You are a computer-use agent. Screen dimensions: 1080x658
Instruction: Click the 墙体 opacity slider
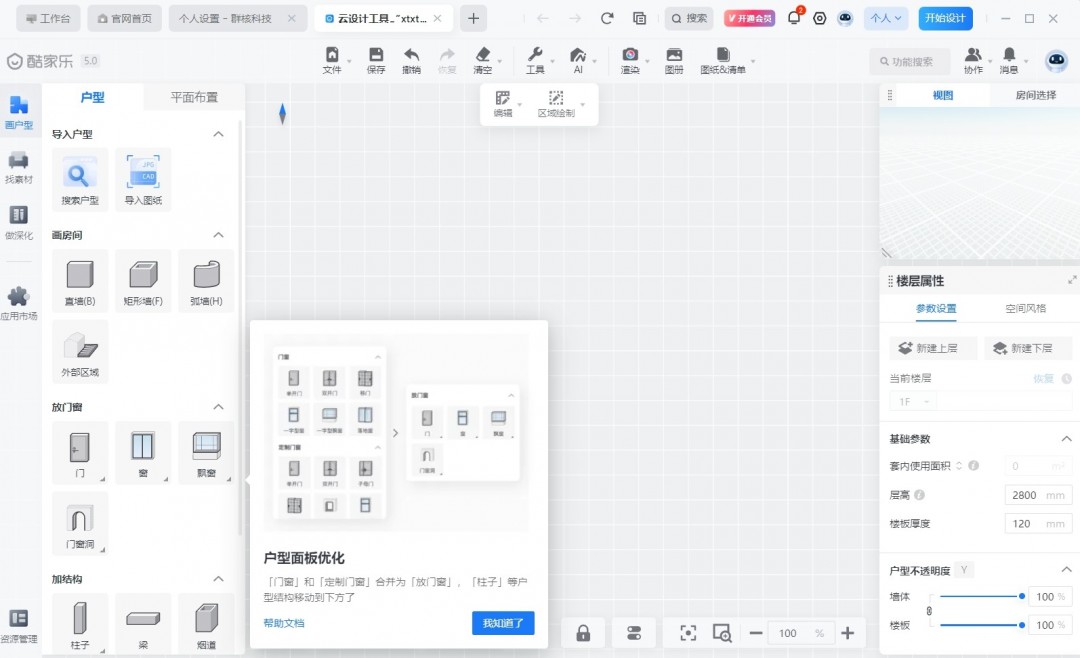pyautogui.click(x=981, y=596)
